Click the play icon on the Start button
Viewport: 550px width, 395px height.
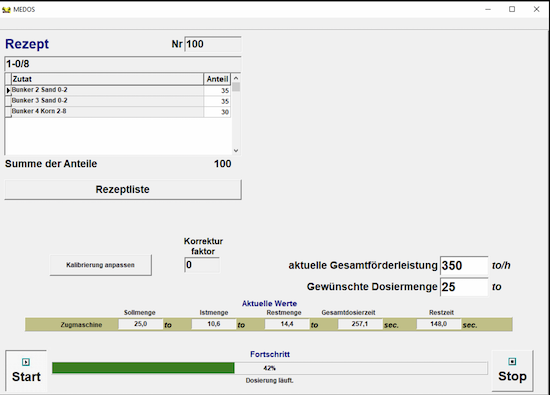click(26, 362)
